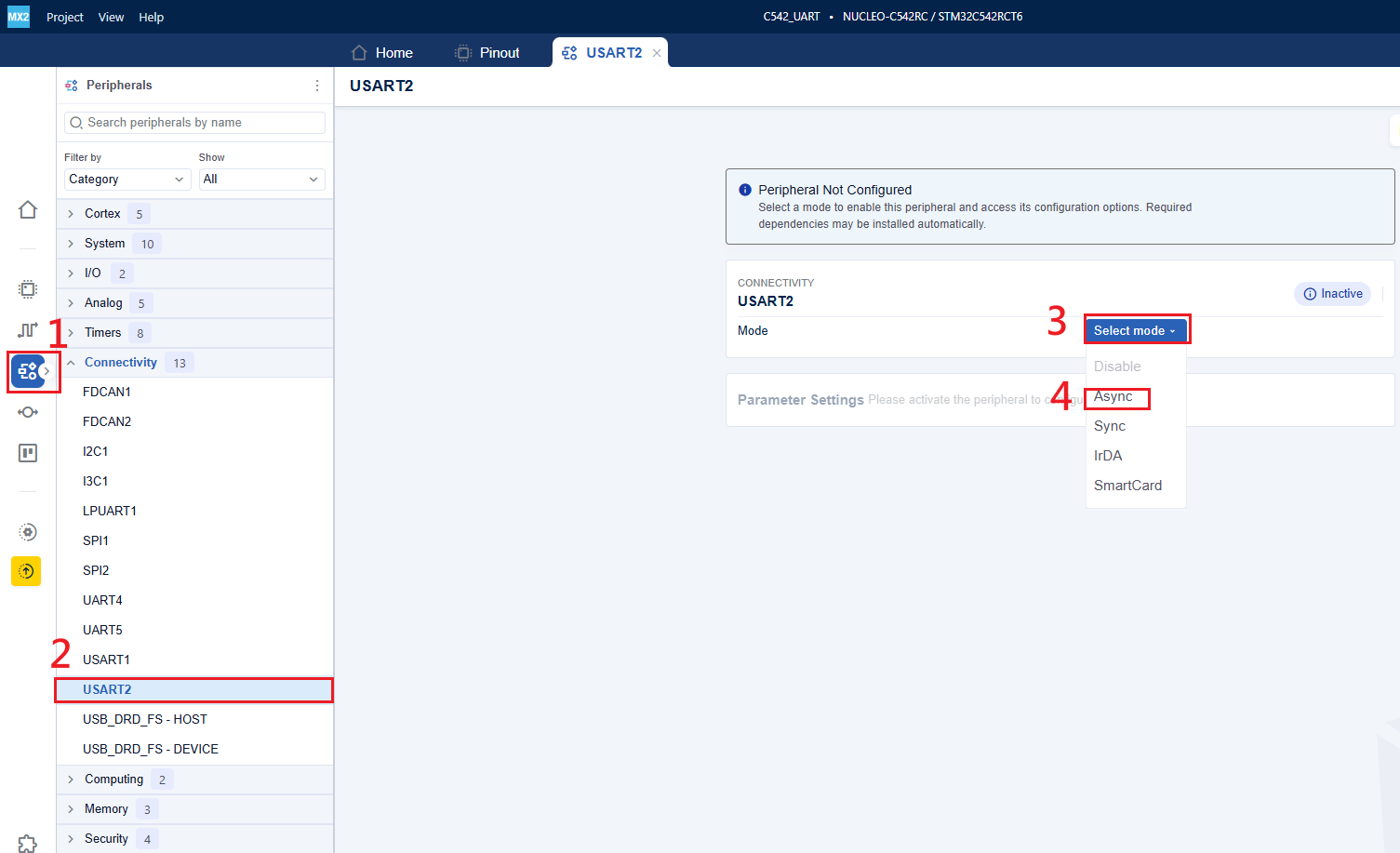Screen dimensions: 1400x853
Task: Choose SmartCard mode option
Action: coord(1136,486)
